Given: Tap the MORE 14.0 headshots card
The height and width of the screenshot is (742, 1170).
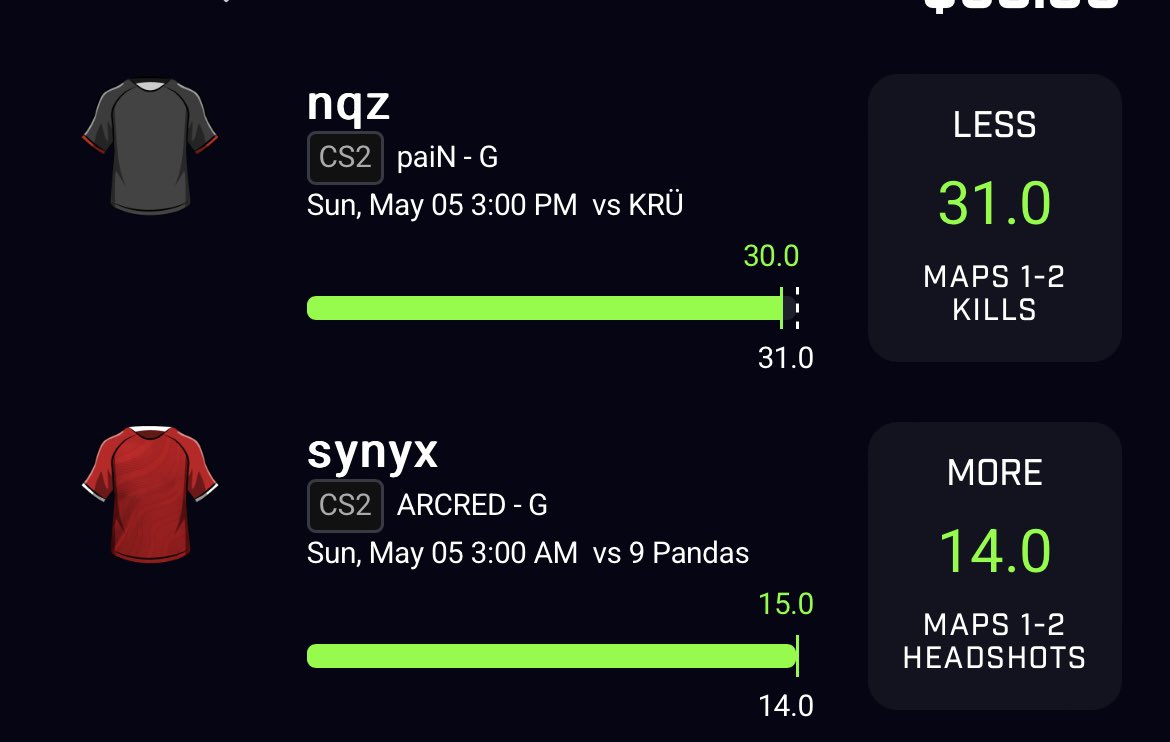Looking at the screenshot, I should coord(995,566).
